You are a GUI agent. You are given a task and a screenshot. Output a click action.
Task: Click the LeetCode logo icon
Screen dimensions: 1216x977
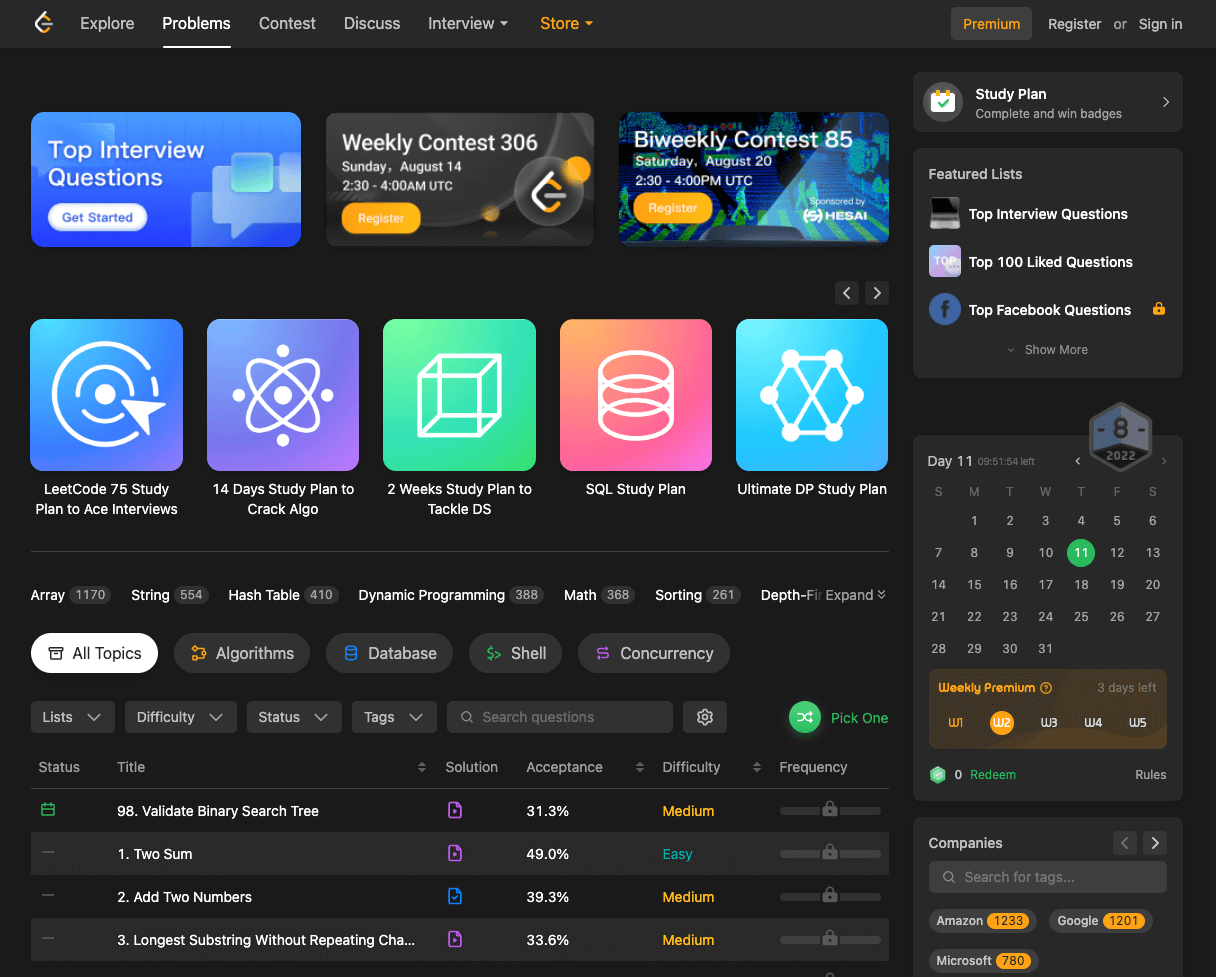(43, 23)
